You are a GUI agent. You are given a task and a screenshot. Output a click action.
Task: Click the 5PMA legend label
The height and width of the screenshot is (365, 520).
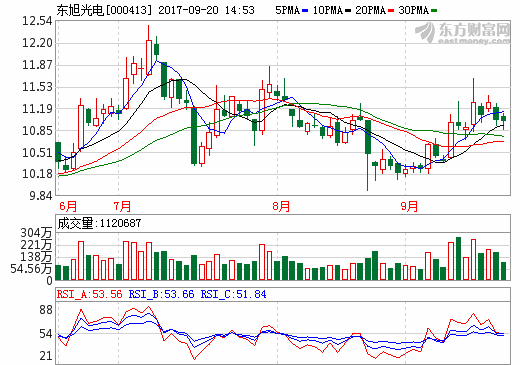pyautogui.click(x=288, y=10)
